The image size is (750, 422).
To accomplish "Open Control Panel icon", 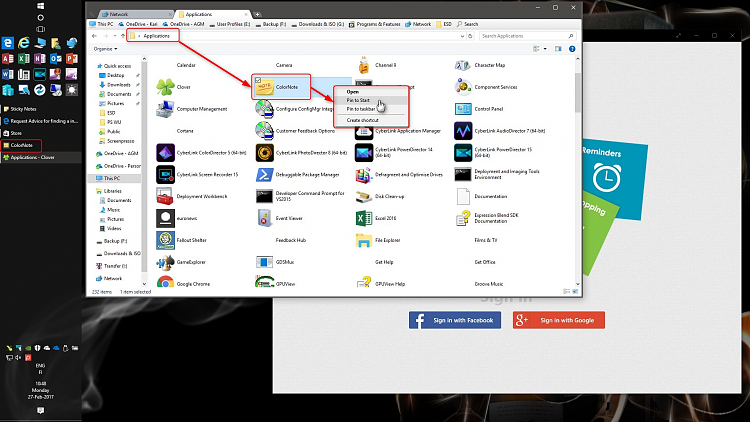I will click(x=463, y=109).
